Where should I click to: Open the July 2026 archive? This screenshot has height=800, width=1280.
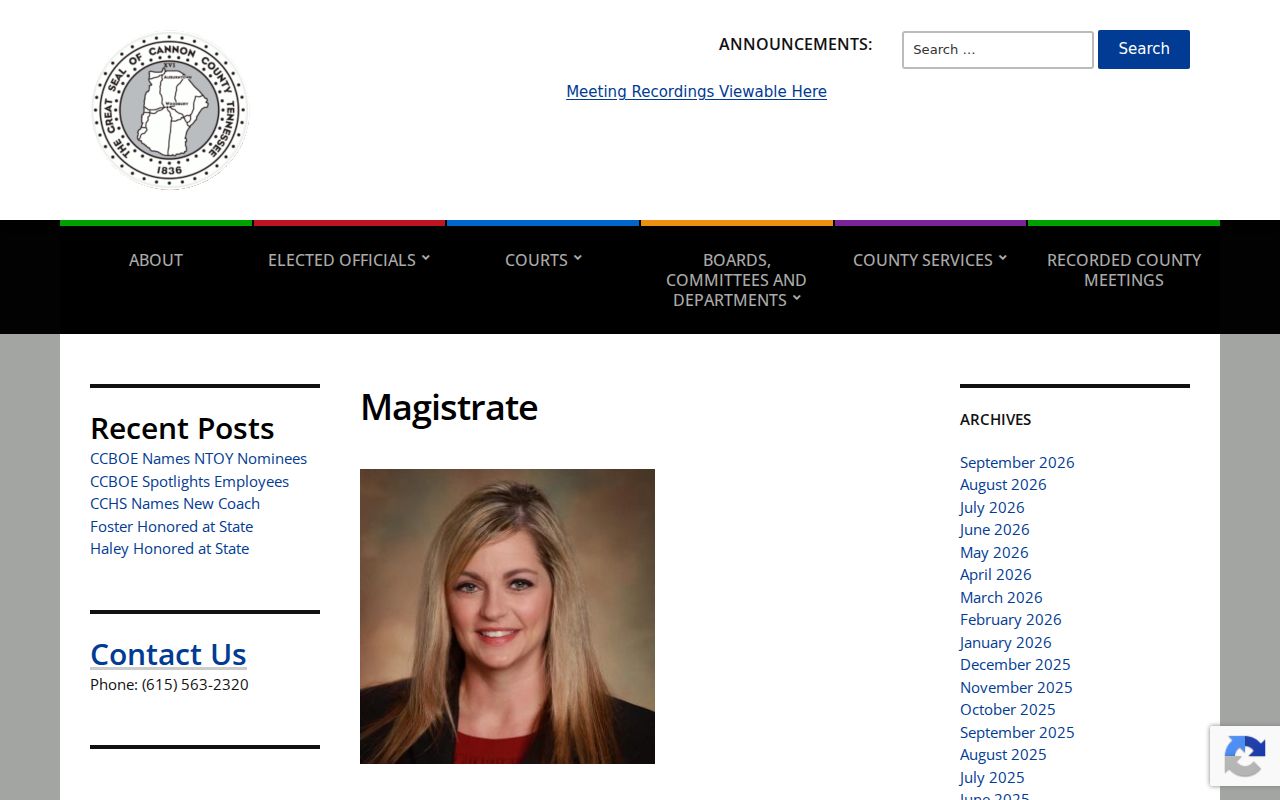pyautogui.click(x=992, y=507)
